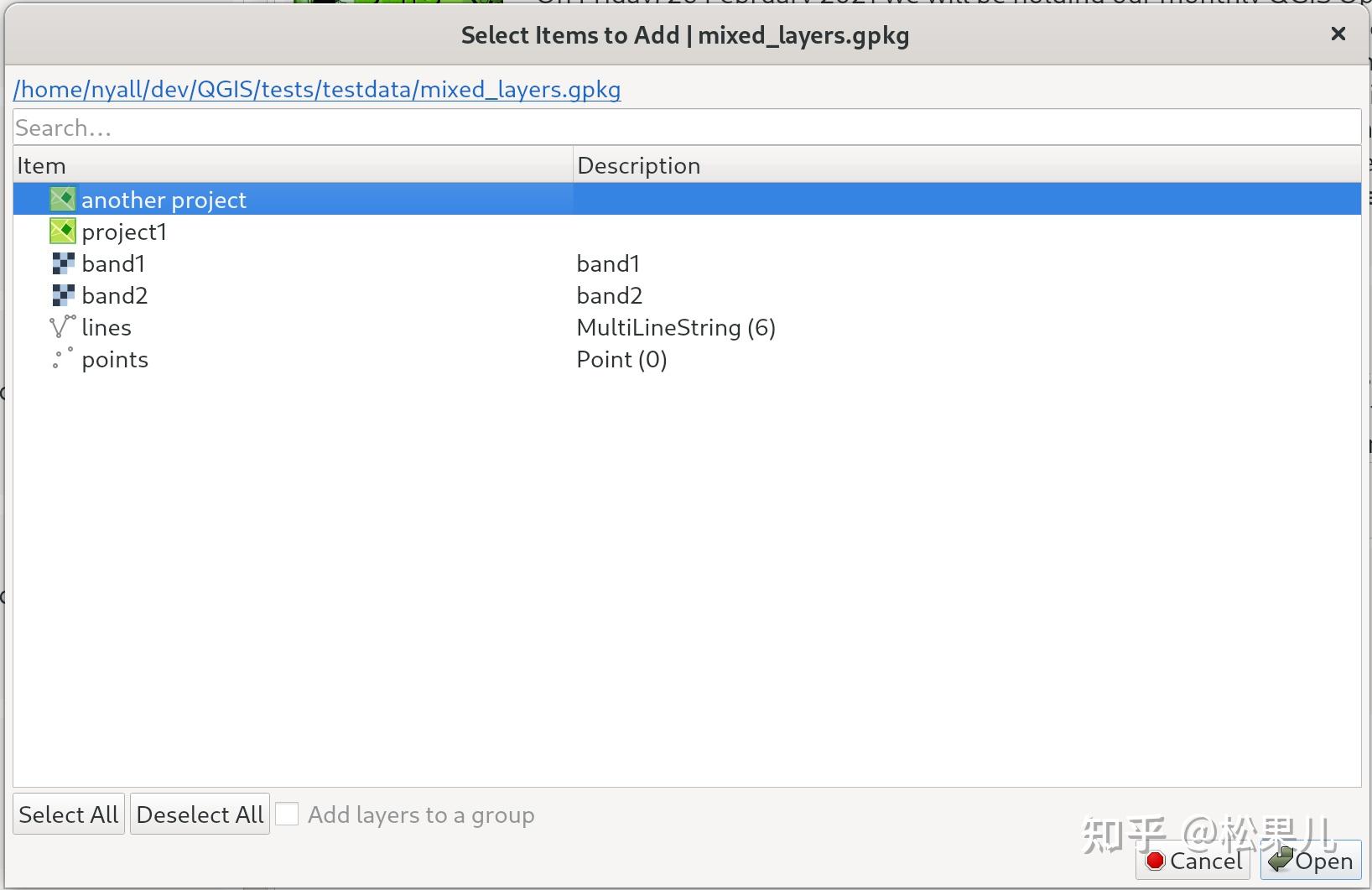
Task: Click the raster icon beside band1
Action: [63, 263]
